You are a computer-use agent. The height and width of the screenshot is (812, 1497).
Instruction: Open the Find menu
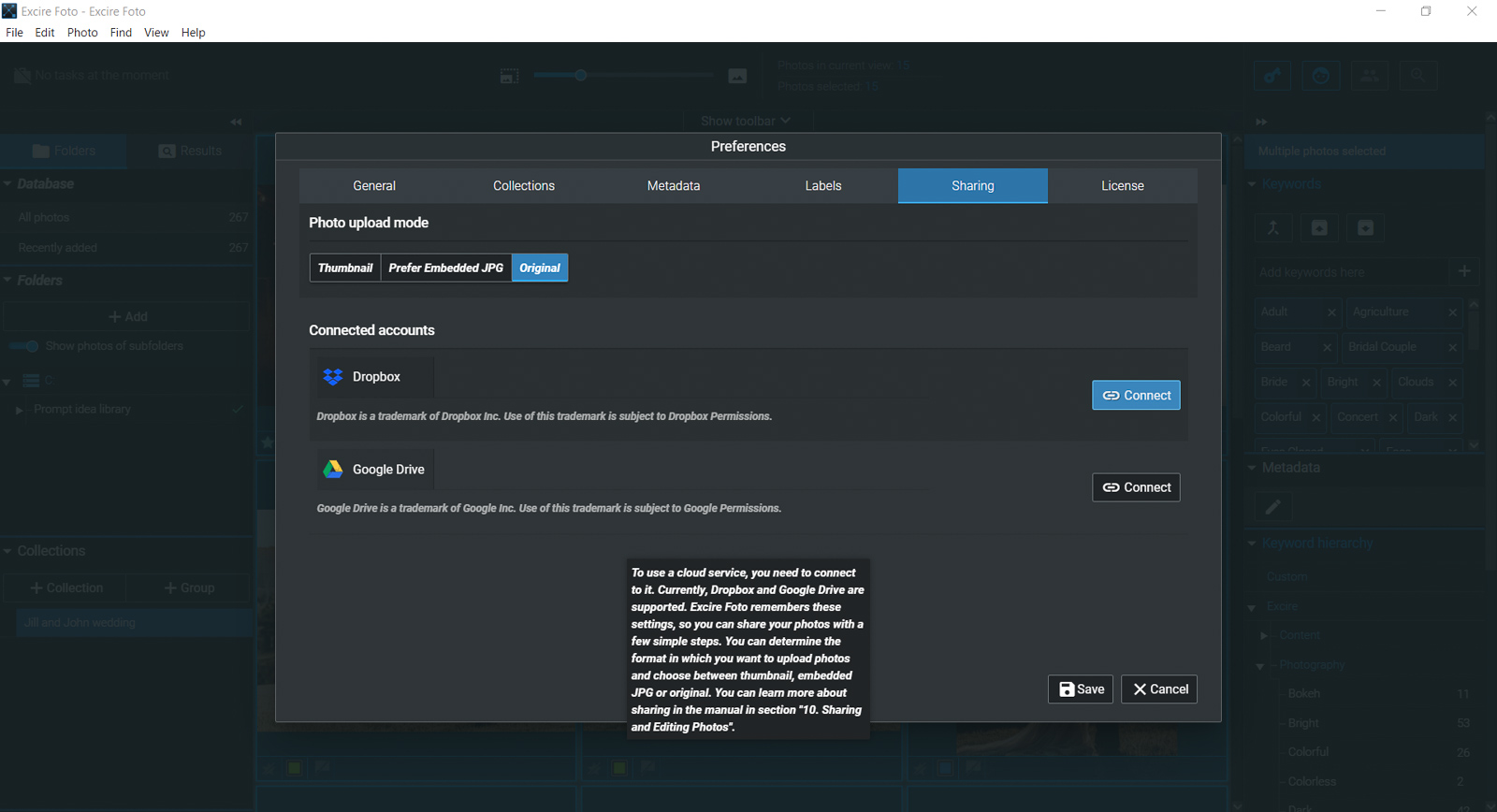point(121,33)
